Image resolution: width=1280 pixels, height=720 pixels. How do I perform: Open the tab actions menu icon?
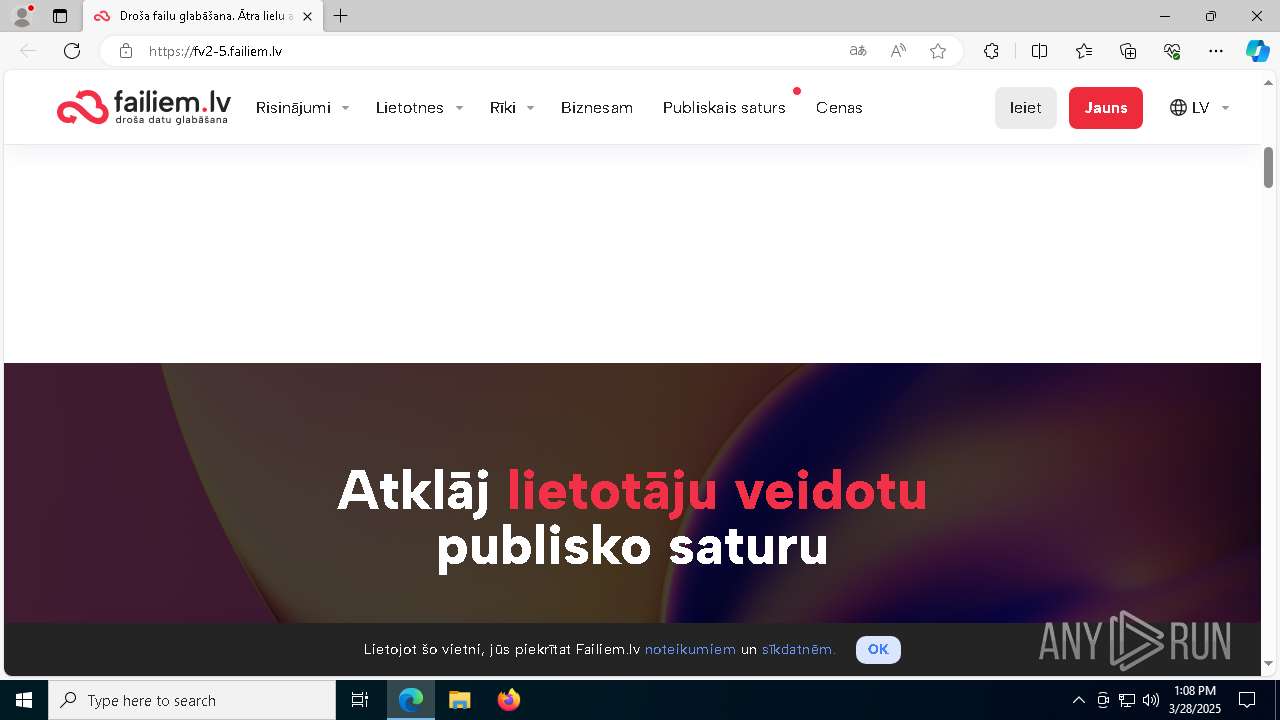[x=60, y=16]
